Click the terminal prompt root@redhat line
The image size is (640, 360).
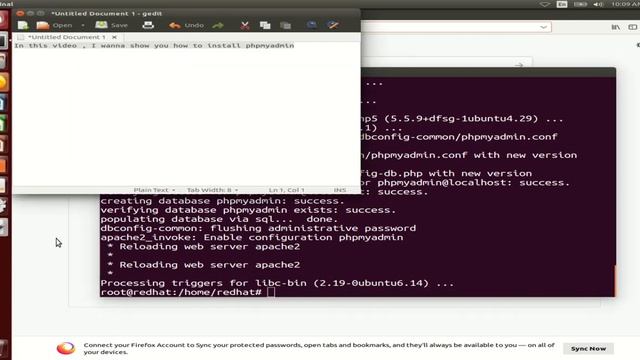pos(188,292)
